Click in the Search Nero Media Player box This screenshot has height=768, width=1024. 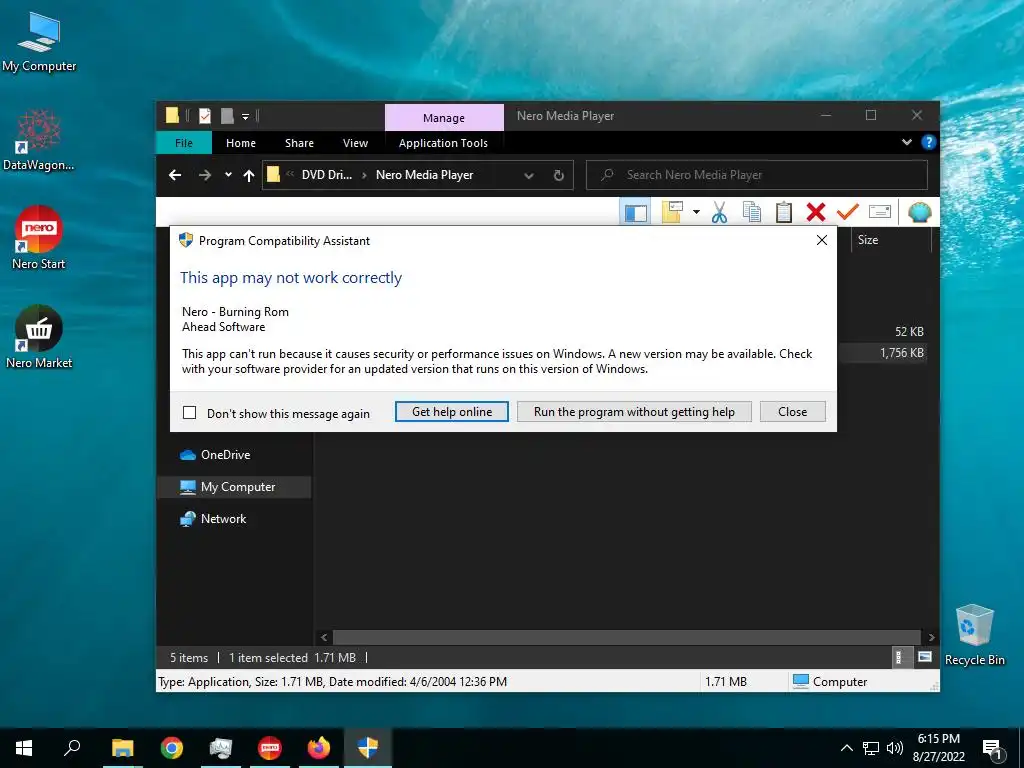(x=756, y=175)
